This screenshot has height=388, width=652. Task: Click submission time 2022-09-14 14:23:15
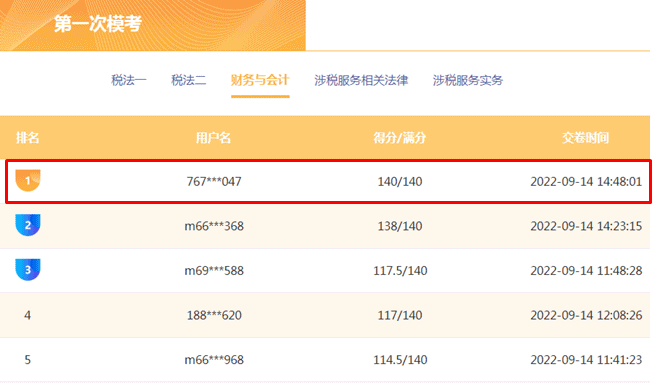586,226
